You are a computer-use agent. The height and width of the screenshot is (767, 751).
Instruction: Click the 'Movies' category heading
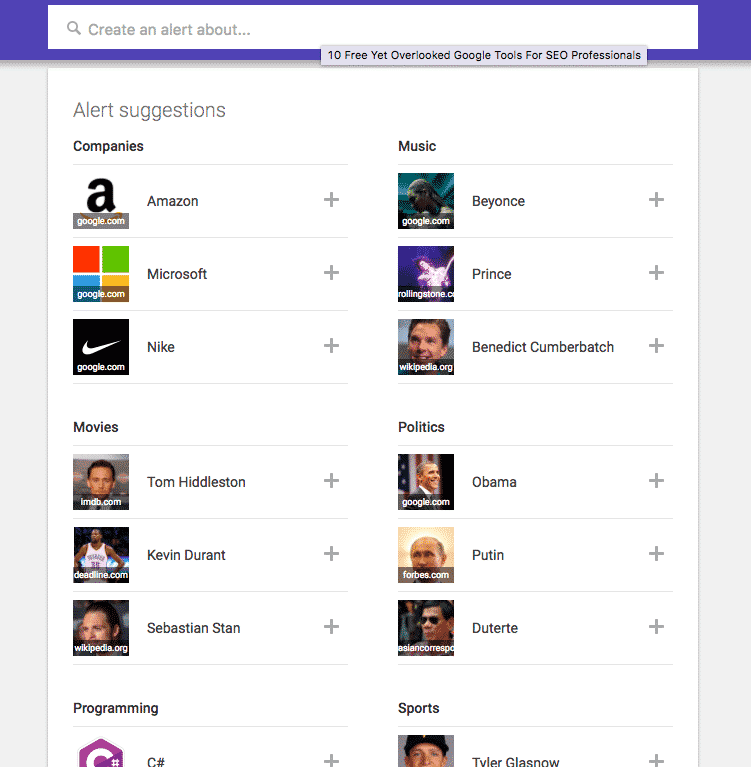[96, 427]
